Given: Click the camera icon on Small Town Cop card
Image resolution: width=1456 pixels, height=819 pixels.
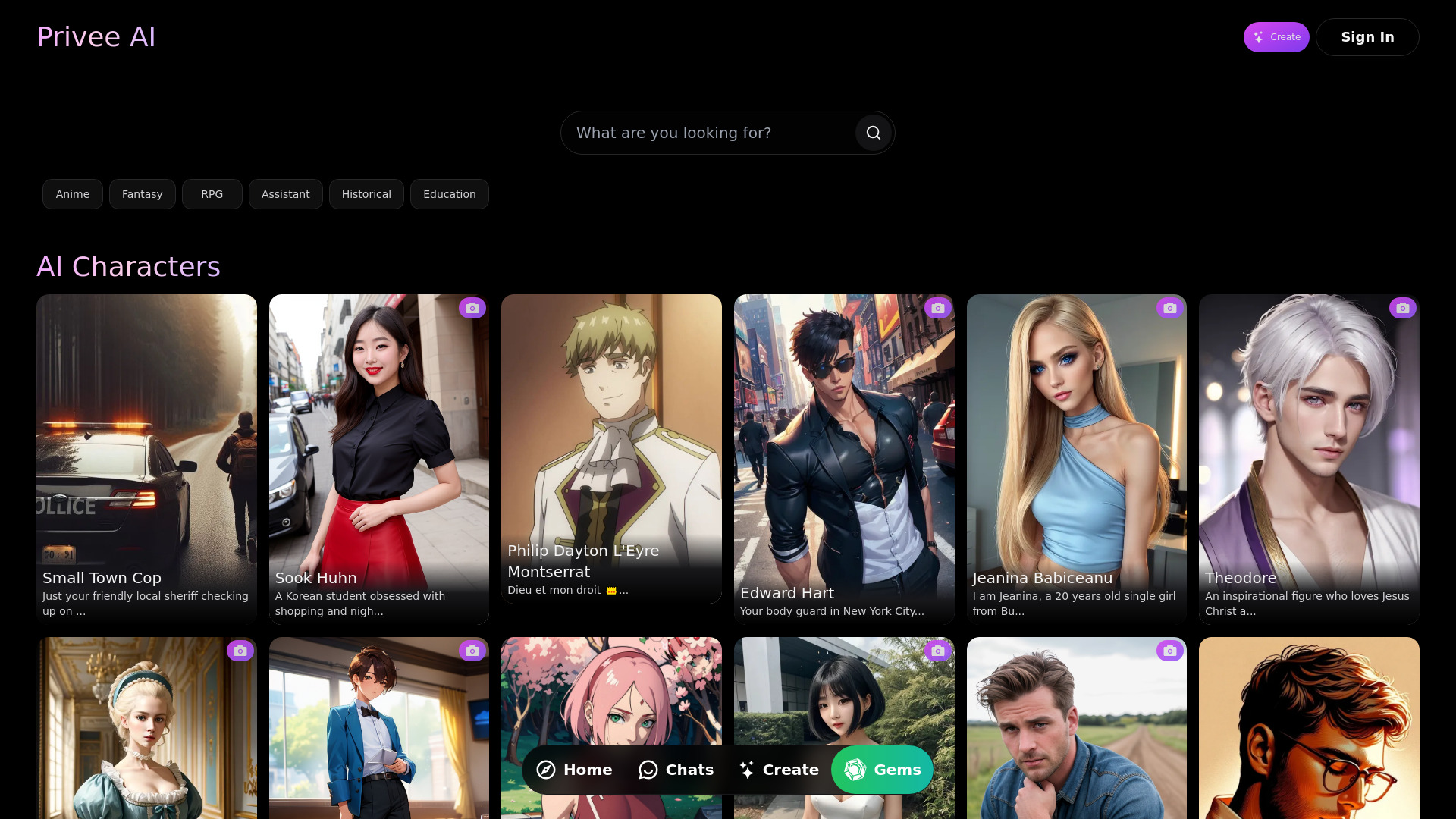Looking at the screenshot, I should coord(240,308).
